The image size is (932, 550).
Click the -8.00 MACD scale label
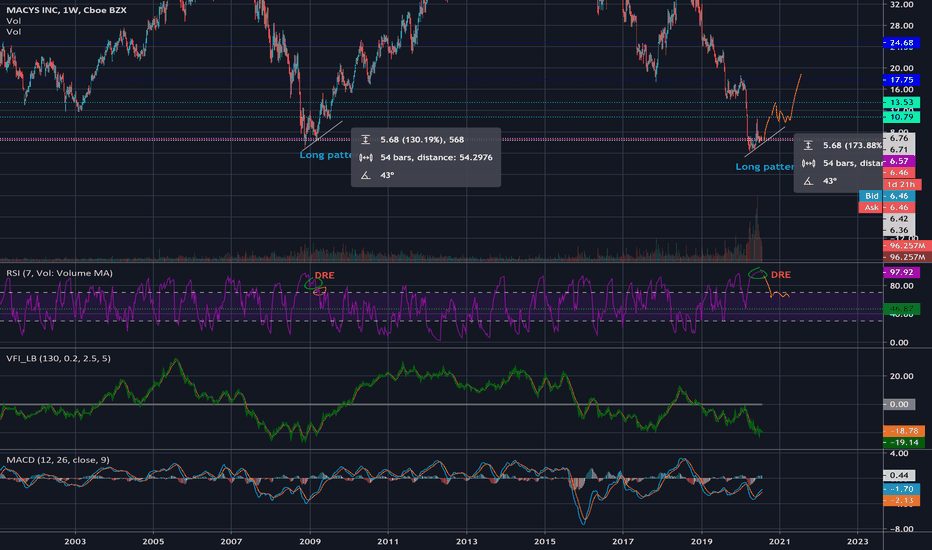(x=900, y=529)
